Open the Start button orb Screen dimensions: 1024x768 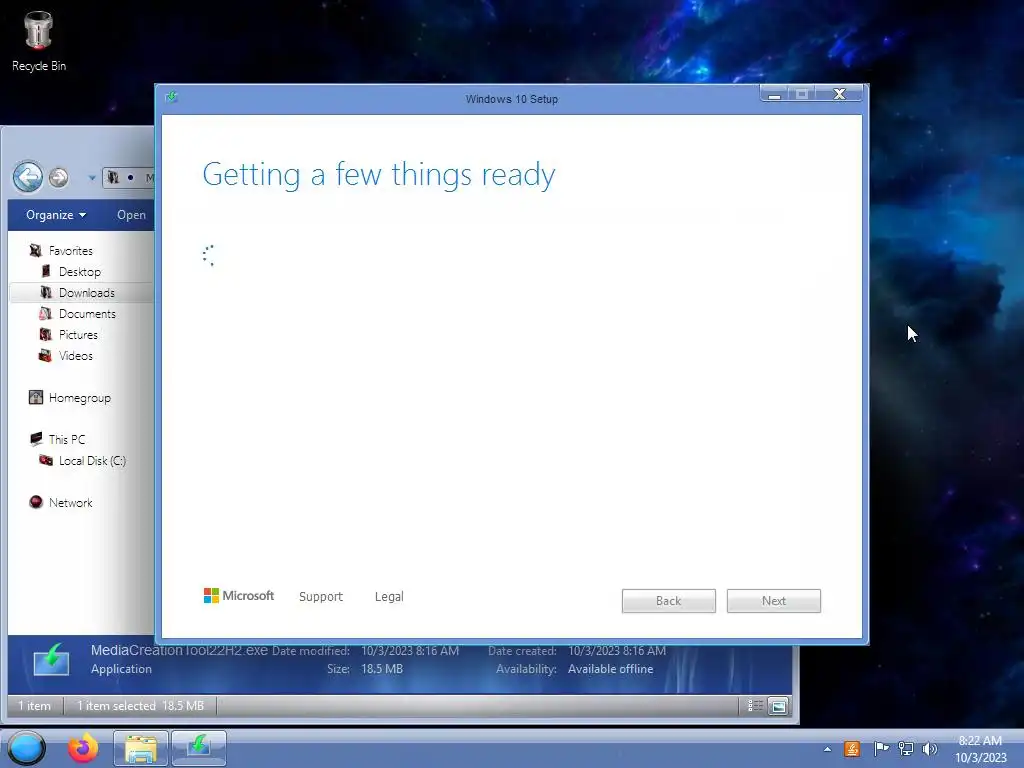coord(26,748)
